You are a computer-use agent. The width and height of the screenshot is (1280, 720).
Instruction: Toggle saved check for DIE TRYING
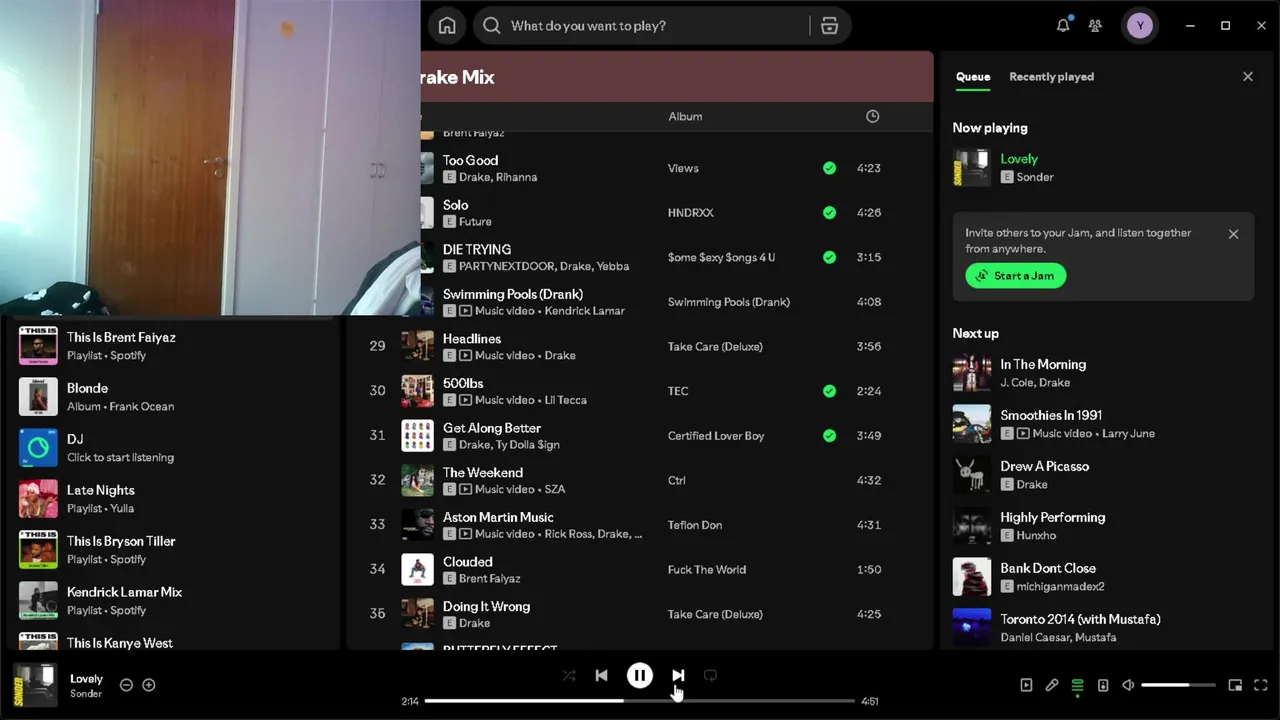829,257
